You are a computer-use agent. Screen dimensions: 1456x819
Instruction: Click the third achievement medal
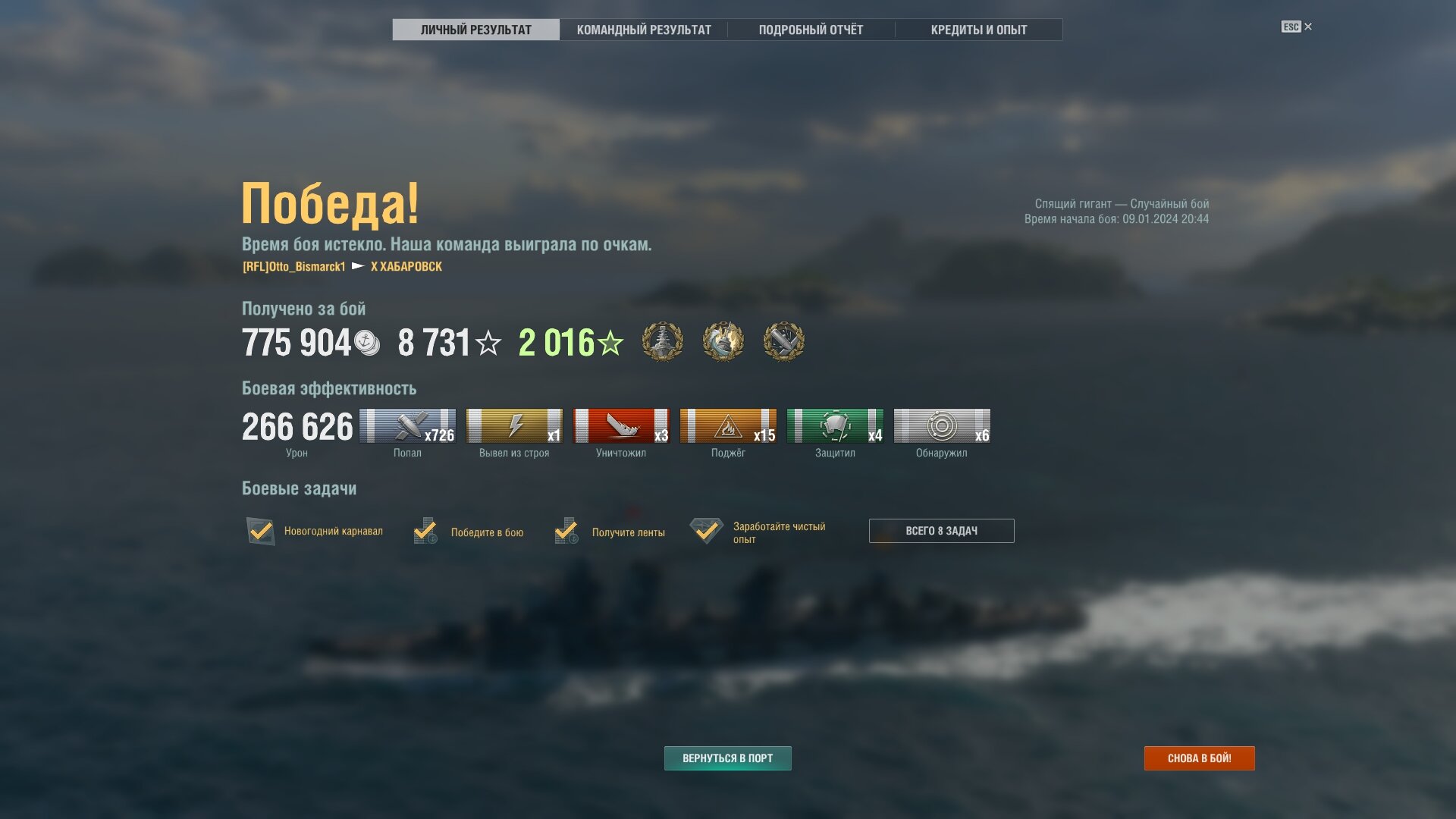pyautogui.click(x=784, y=342)
